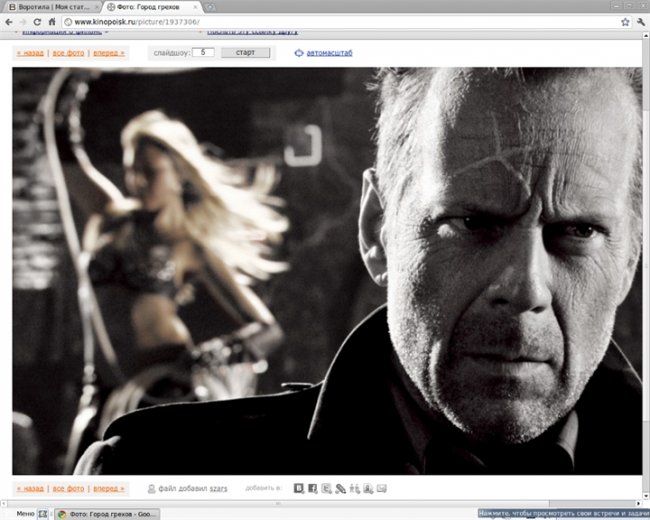Switch to the Воротила browser tab
This screenshot has width=650, height=520.
tap(44, 6)
